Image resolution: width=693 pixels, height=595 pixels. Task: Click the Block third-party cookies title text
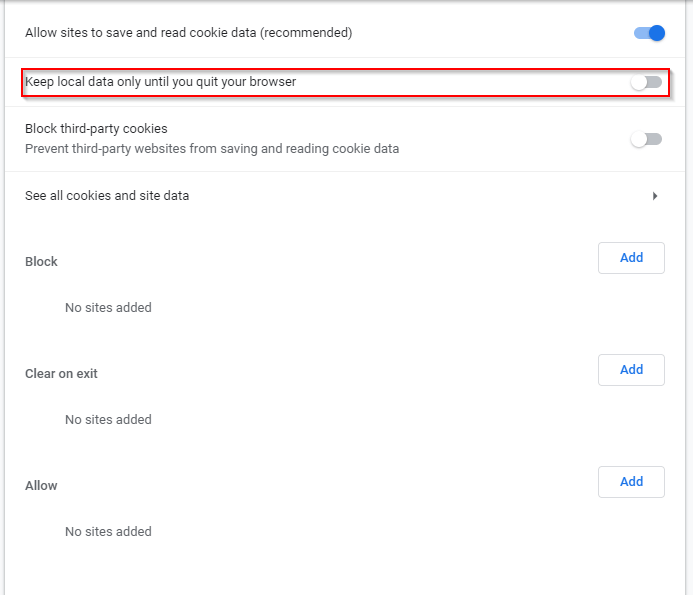tap(96, 129)
